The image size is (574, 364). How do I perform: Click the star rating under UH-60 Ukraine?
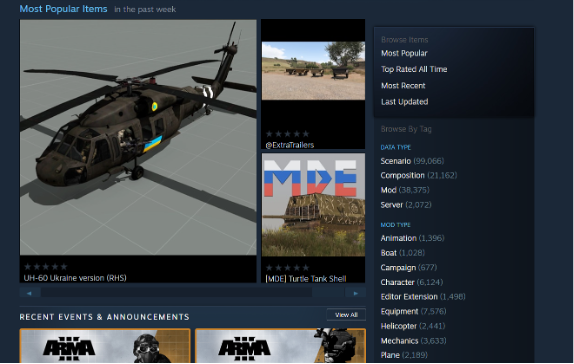pos(46,267)
